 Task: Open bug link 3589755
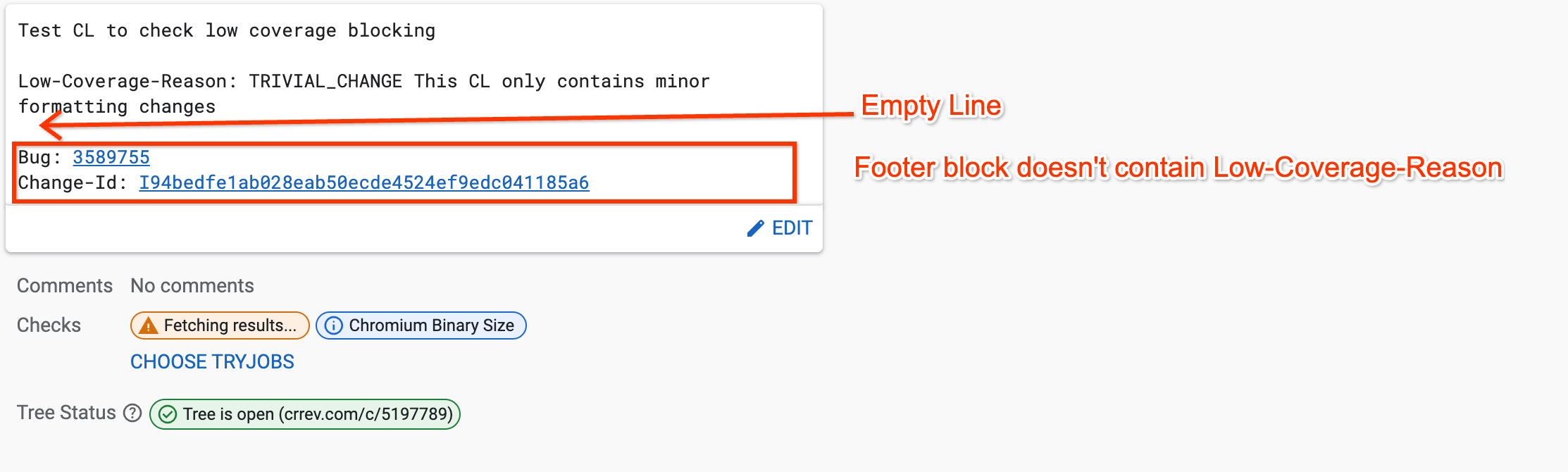click(111, 157)
